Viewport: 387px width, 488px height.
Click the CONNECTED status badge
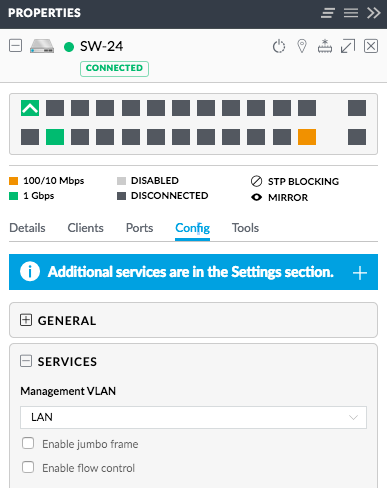click(114, 69)
